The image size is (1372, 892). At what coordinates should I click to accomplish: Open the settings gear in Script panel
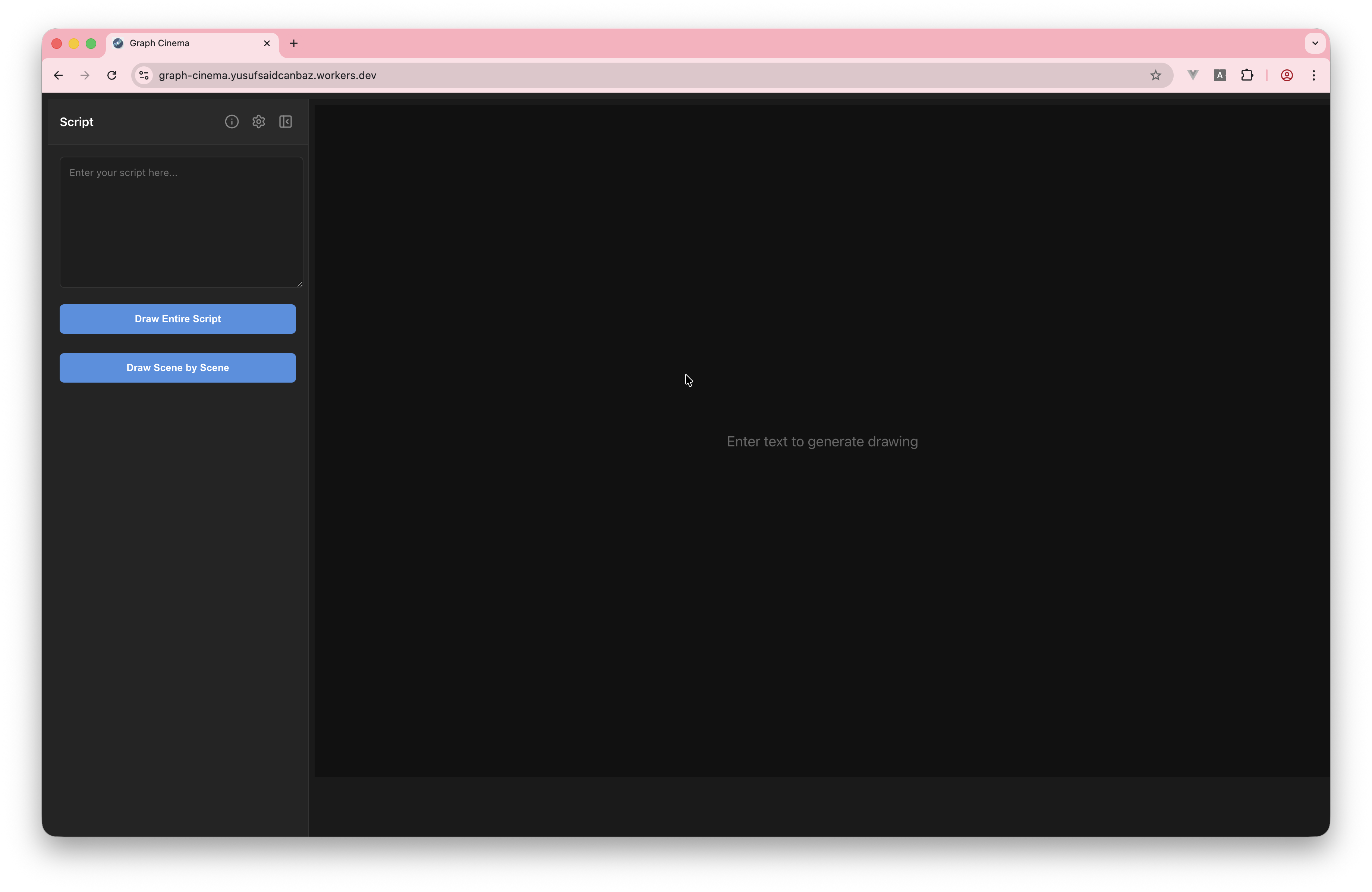(x=258, y=122)
